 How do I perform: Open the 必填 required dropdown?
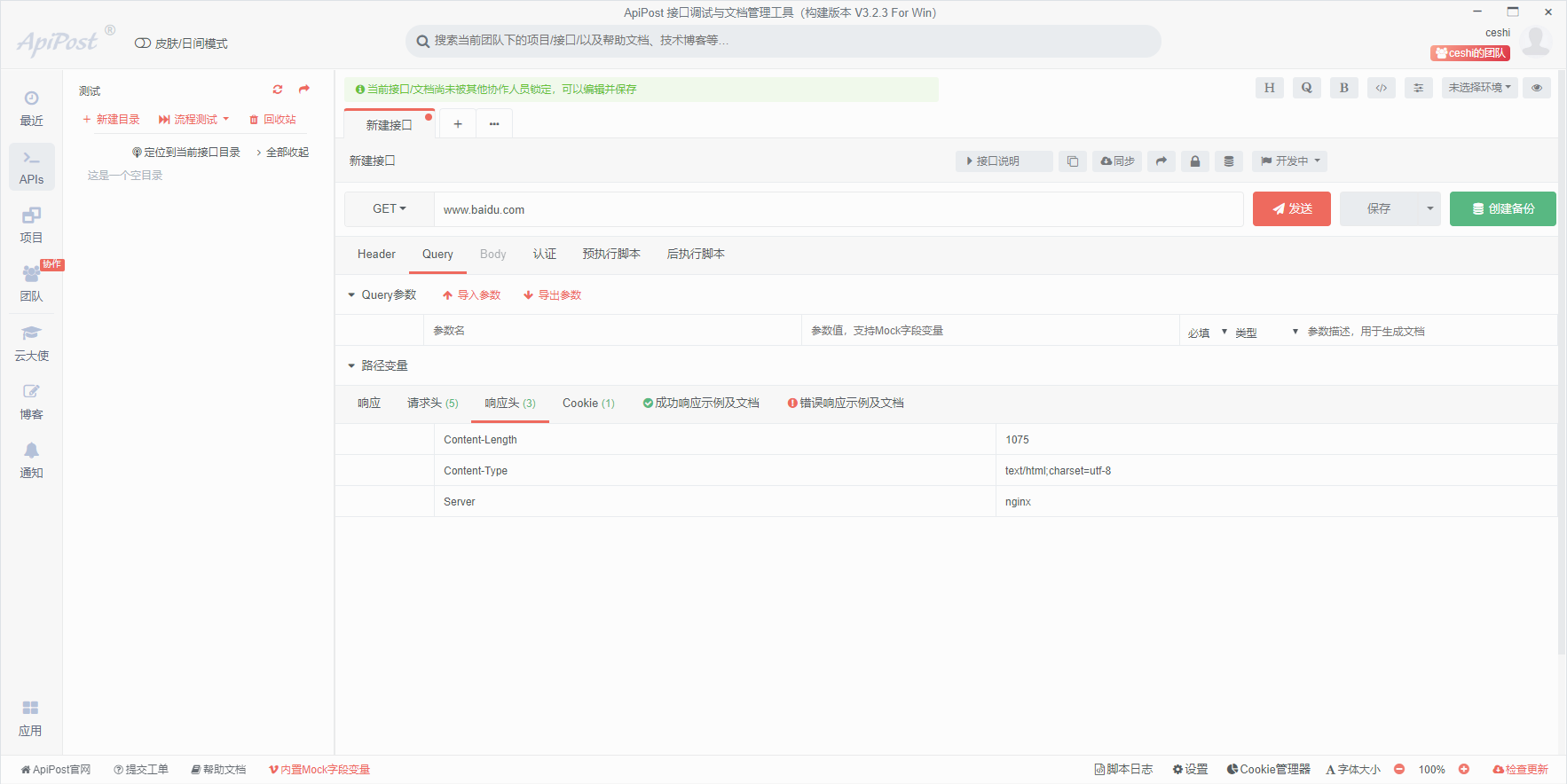point(1208,333)
